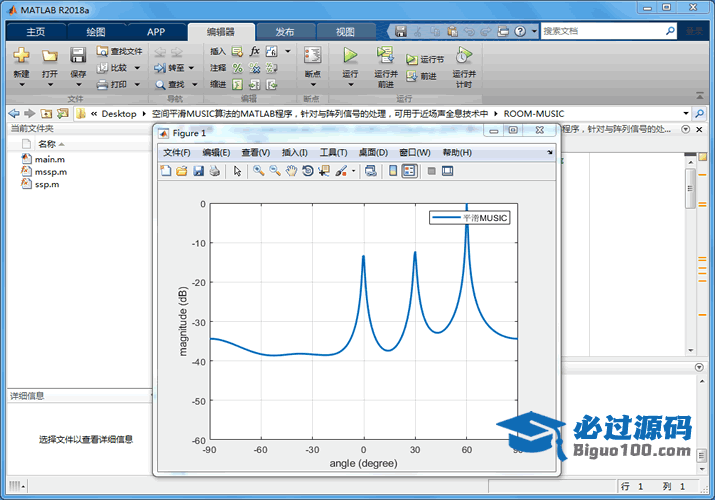Click the Back arrow in the address bar
Viewport: 715px width, 500px height.
click(x=14, y=113)
